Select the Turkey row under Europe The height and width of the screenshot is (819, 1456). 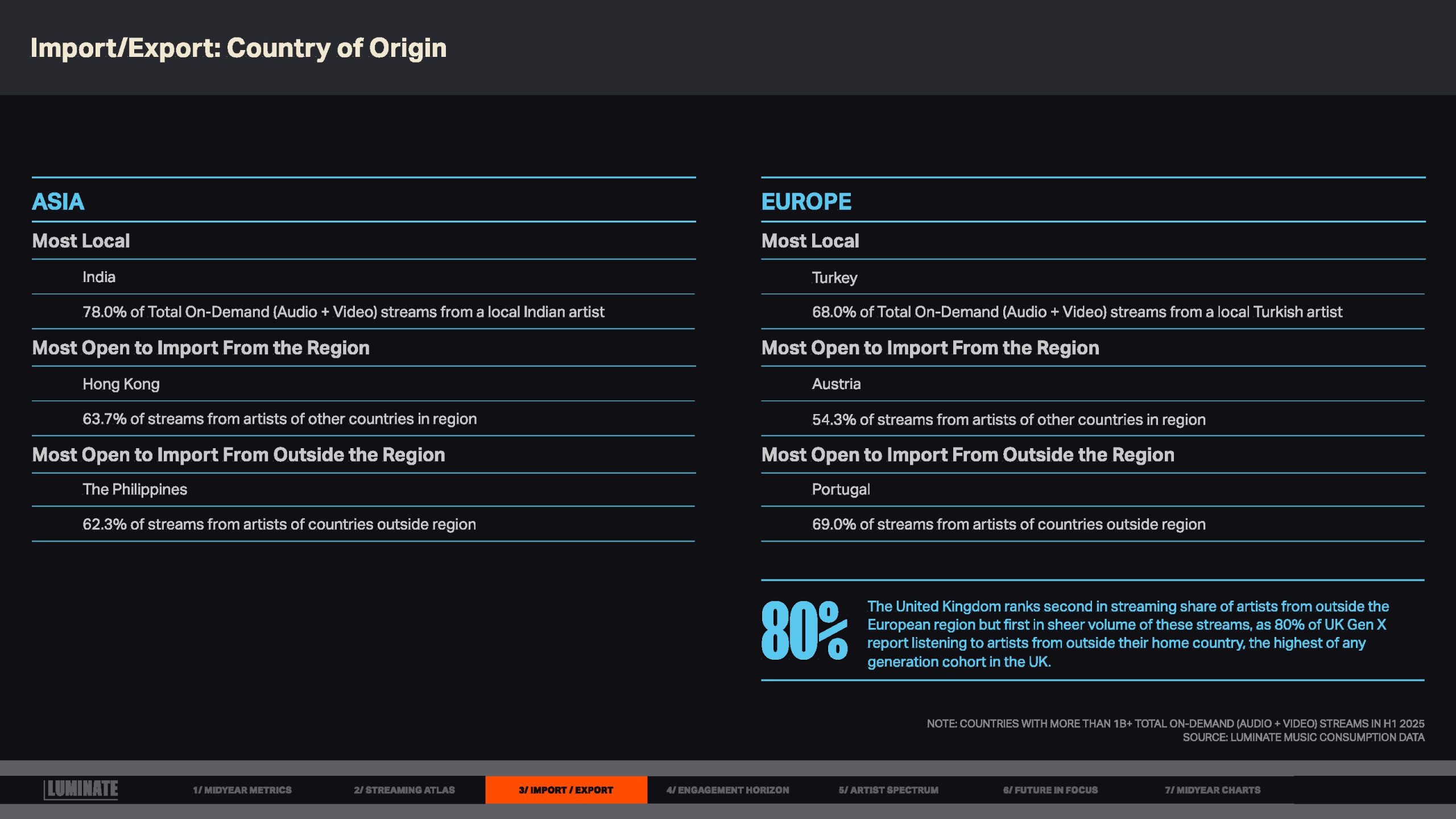(x=834, y=278)
